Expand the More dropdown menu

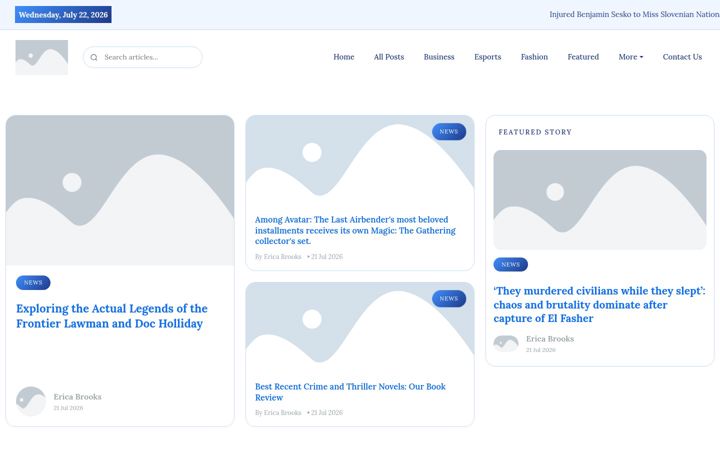630,57
